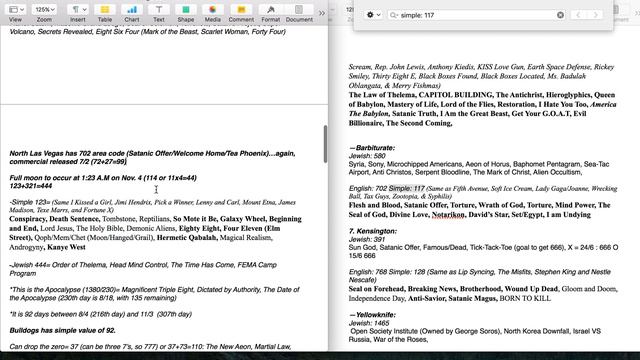
Task: Open the Media browser icon
Action: [x=213, y=9]
